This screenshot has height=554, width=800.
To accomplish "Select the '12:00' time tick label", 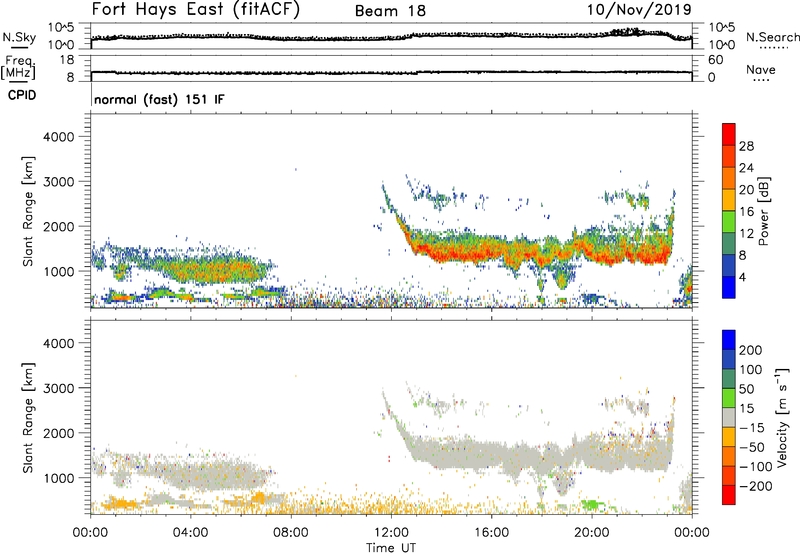I will point(391,533).
